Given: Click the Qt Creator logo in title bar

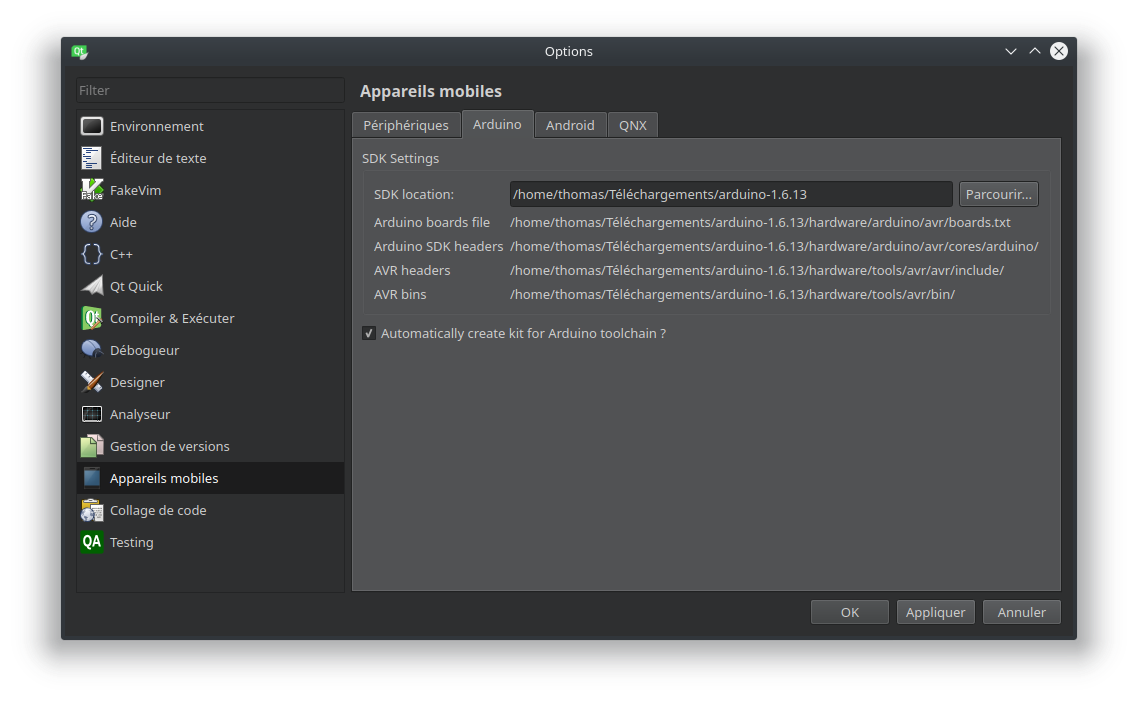Looking at the screenshot, I should pyautogui.click(x=79, y=52).
